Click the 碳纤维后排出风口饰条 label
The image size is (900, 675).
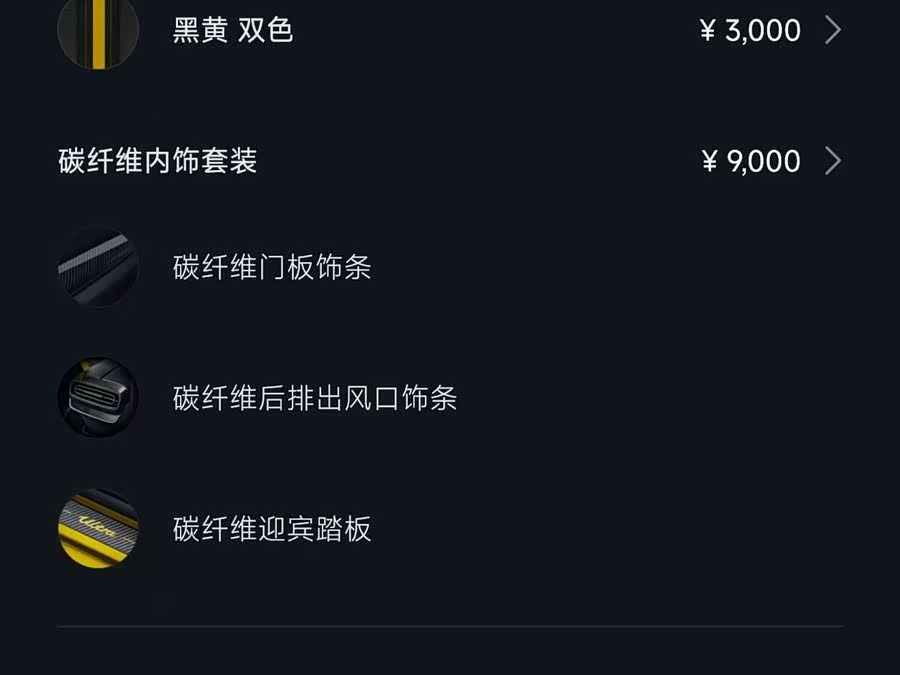[315, 398]
